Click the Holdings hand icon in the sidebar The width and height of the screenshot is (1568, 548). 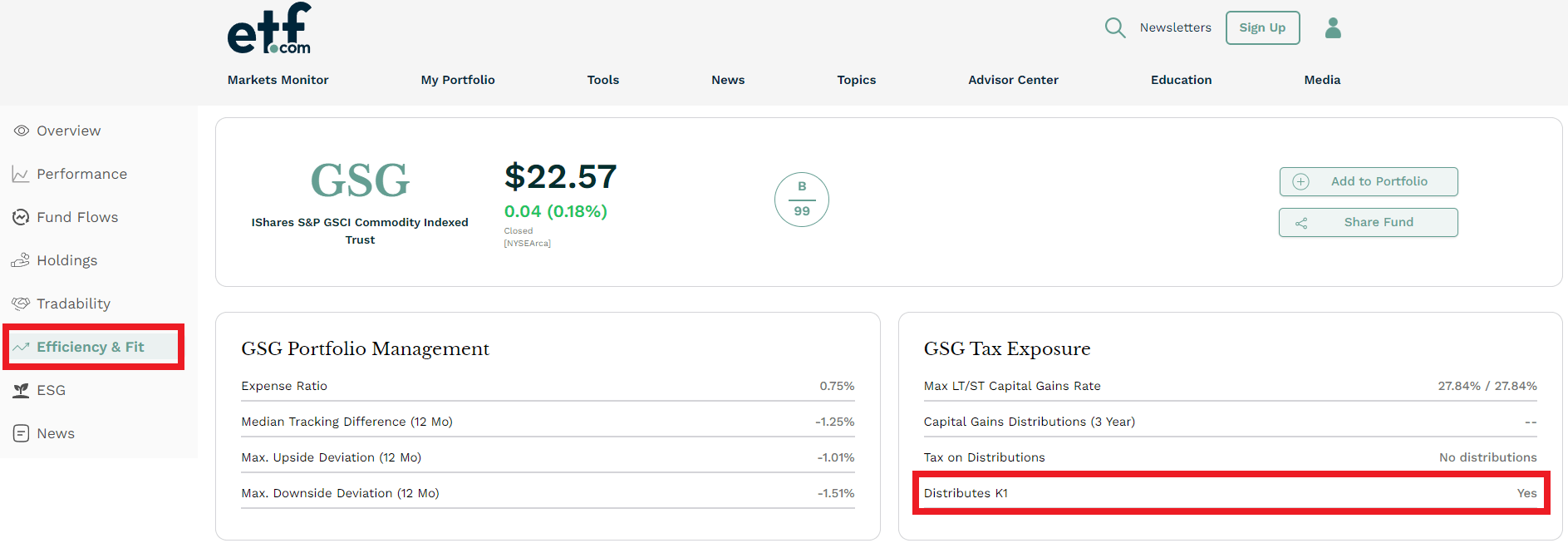pyautogui.click(x=21, y=260)
